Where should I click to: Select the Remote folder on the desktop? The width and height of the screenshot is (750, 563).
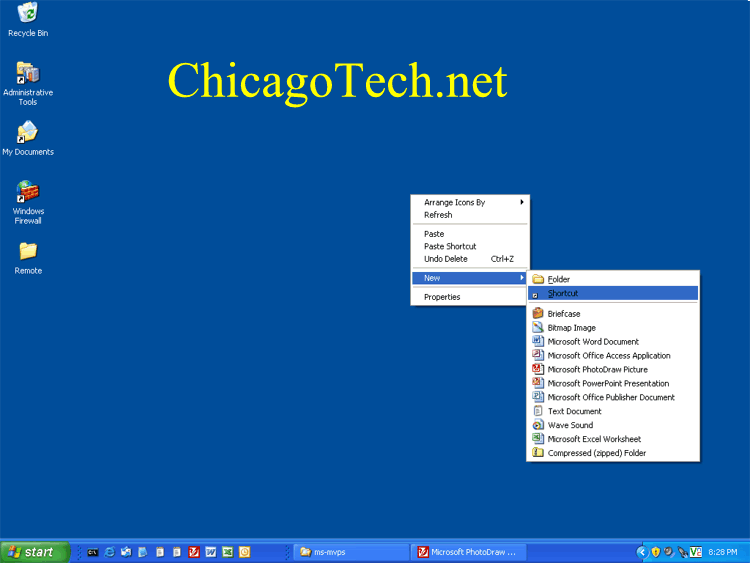pos(28,258)
